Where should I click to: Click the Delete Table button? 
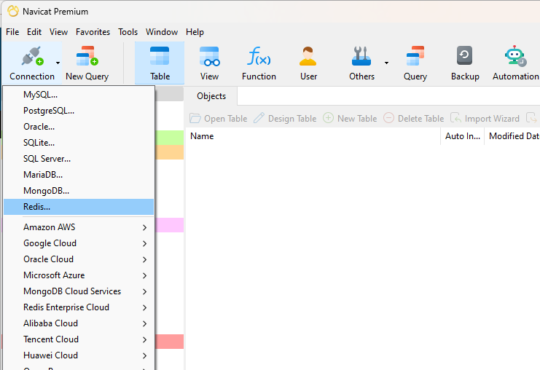[414, 119]
